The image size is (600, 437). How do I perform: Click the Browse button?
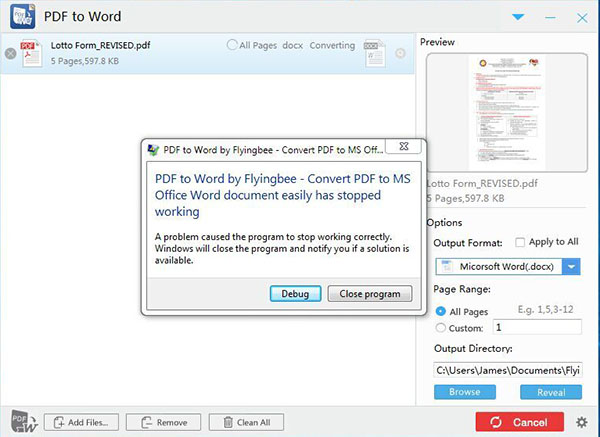coord(465,392)
